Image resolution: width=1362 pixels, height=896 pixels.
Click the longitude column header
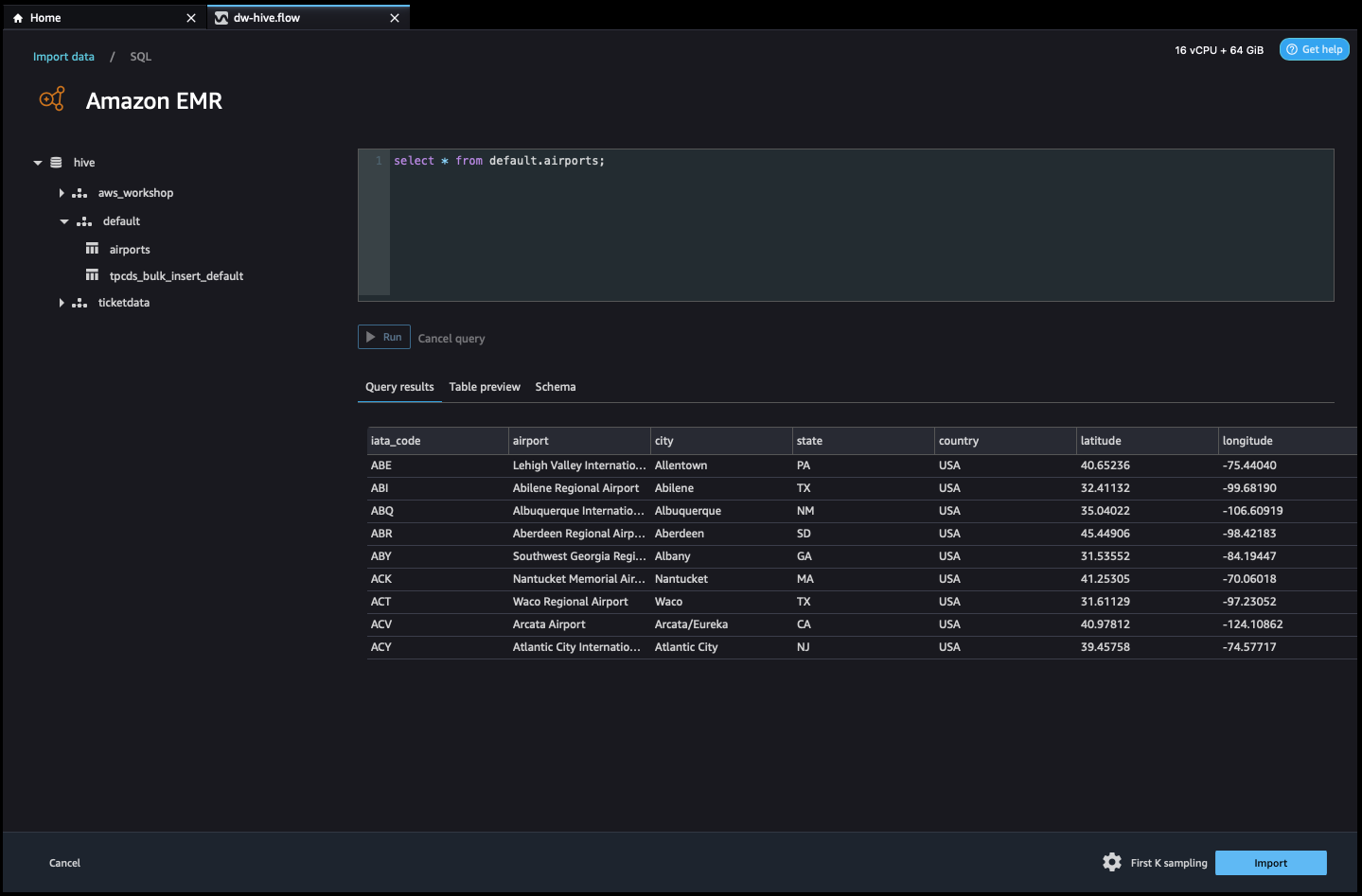pyautogui.click(x=1288, y=441)
